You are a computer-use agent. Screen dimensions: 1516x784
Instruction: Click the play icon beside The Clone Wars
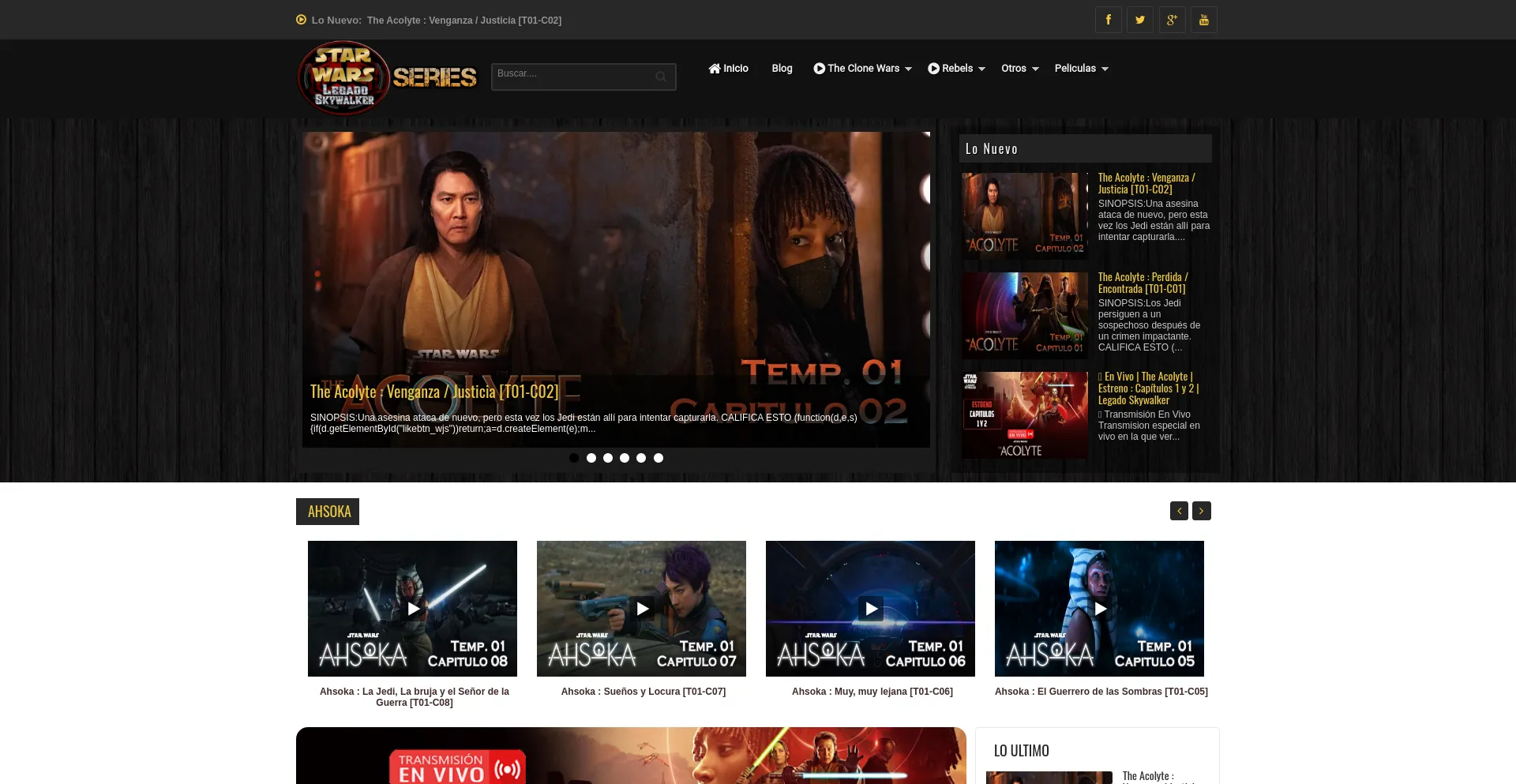(x=820, y=69)
